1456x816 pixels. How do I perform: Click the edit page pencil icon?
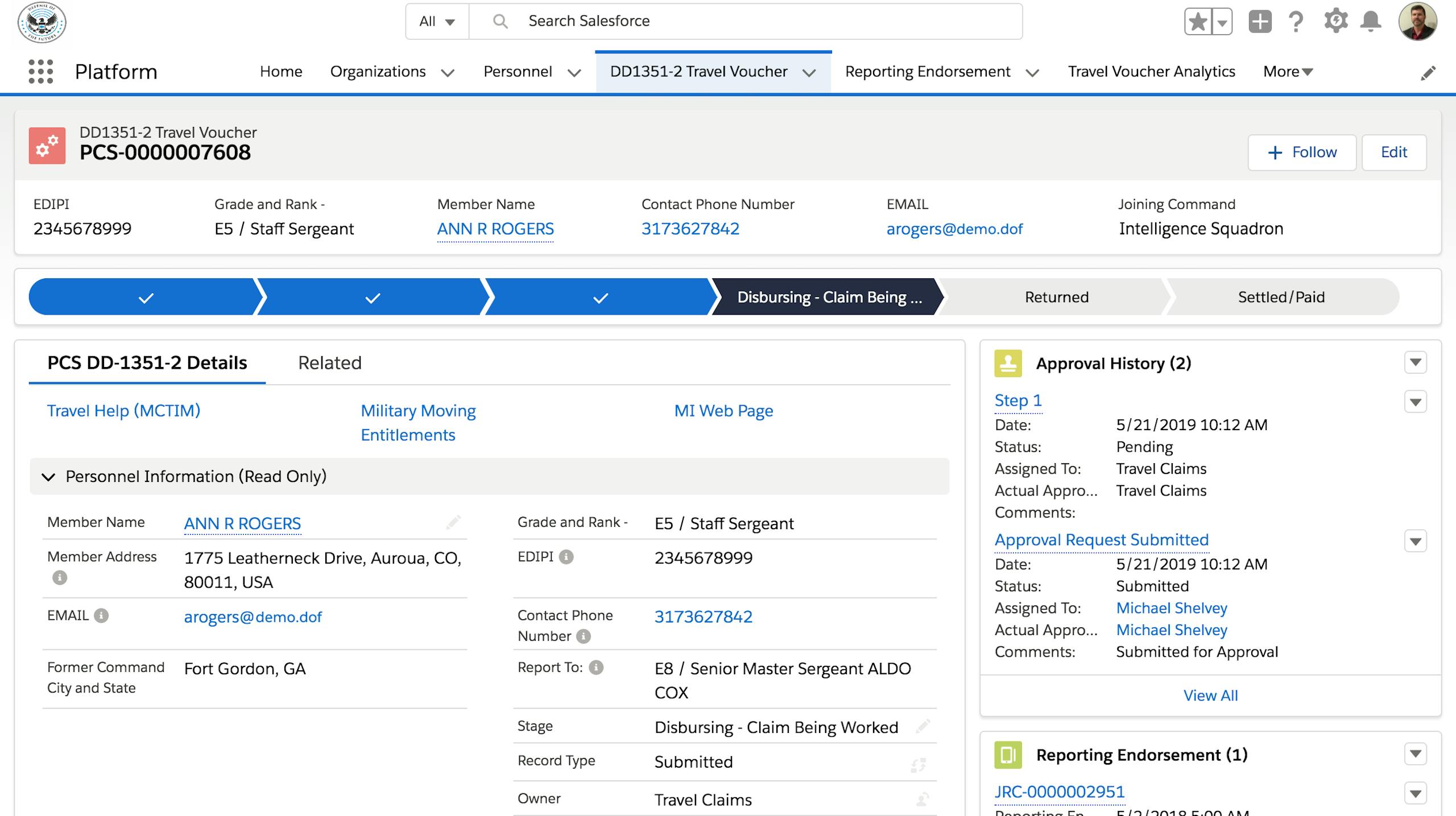click(x=1429, y=73)
